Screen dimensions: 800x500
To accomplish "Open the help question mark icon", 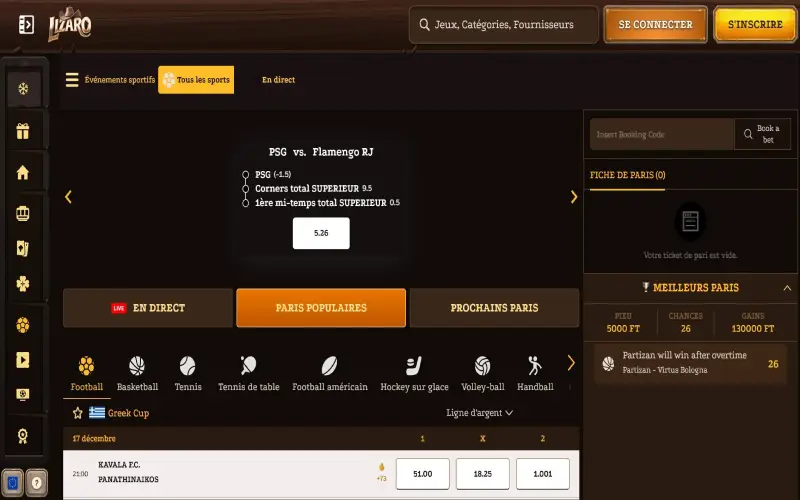I will coord(36,483).
